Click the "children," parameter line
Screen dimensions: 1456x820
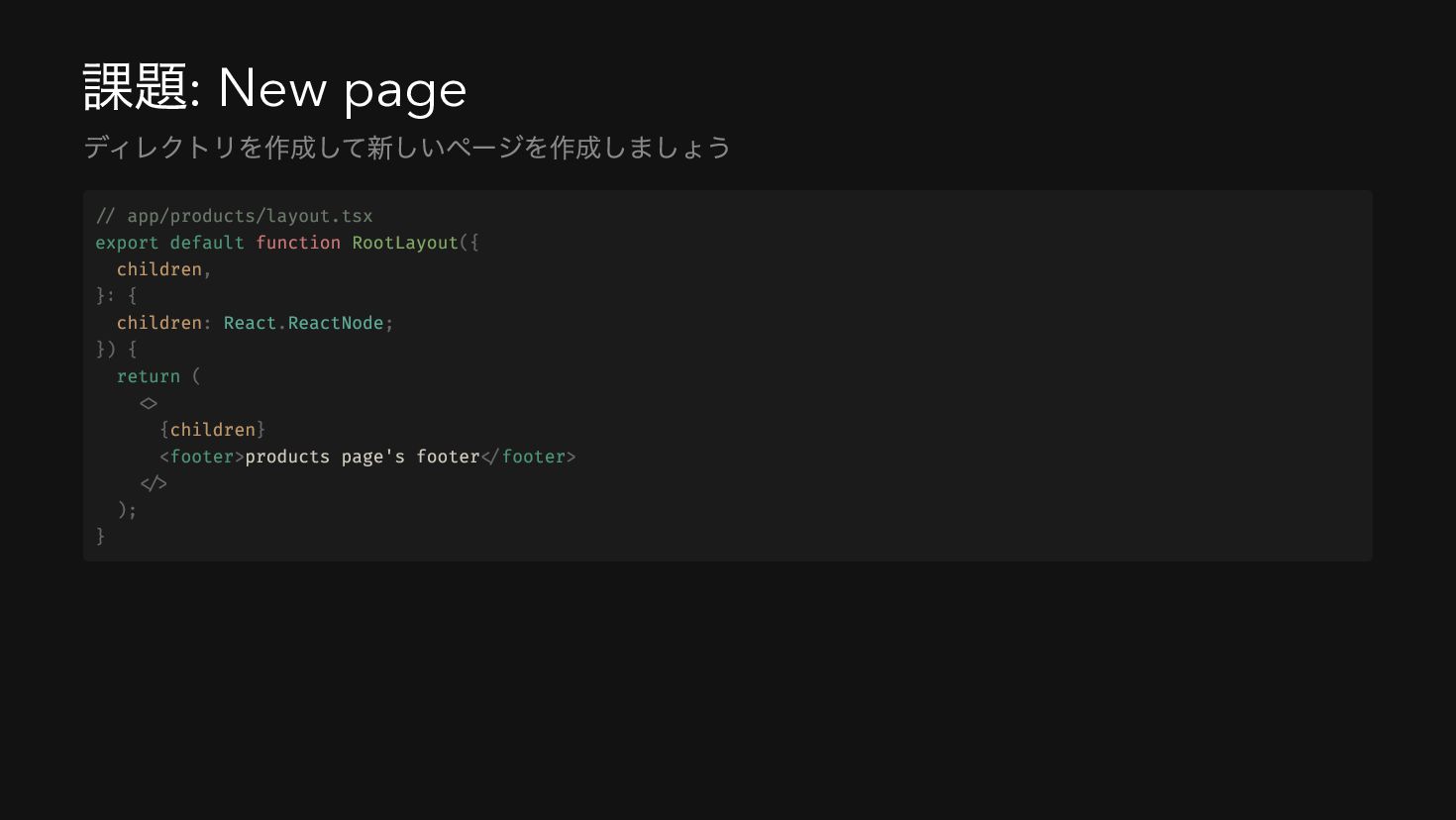pyautogui.click(x=164, y=269)
